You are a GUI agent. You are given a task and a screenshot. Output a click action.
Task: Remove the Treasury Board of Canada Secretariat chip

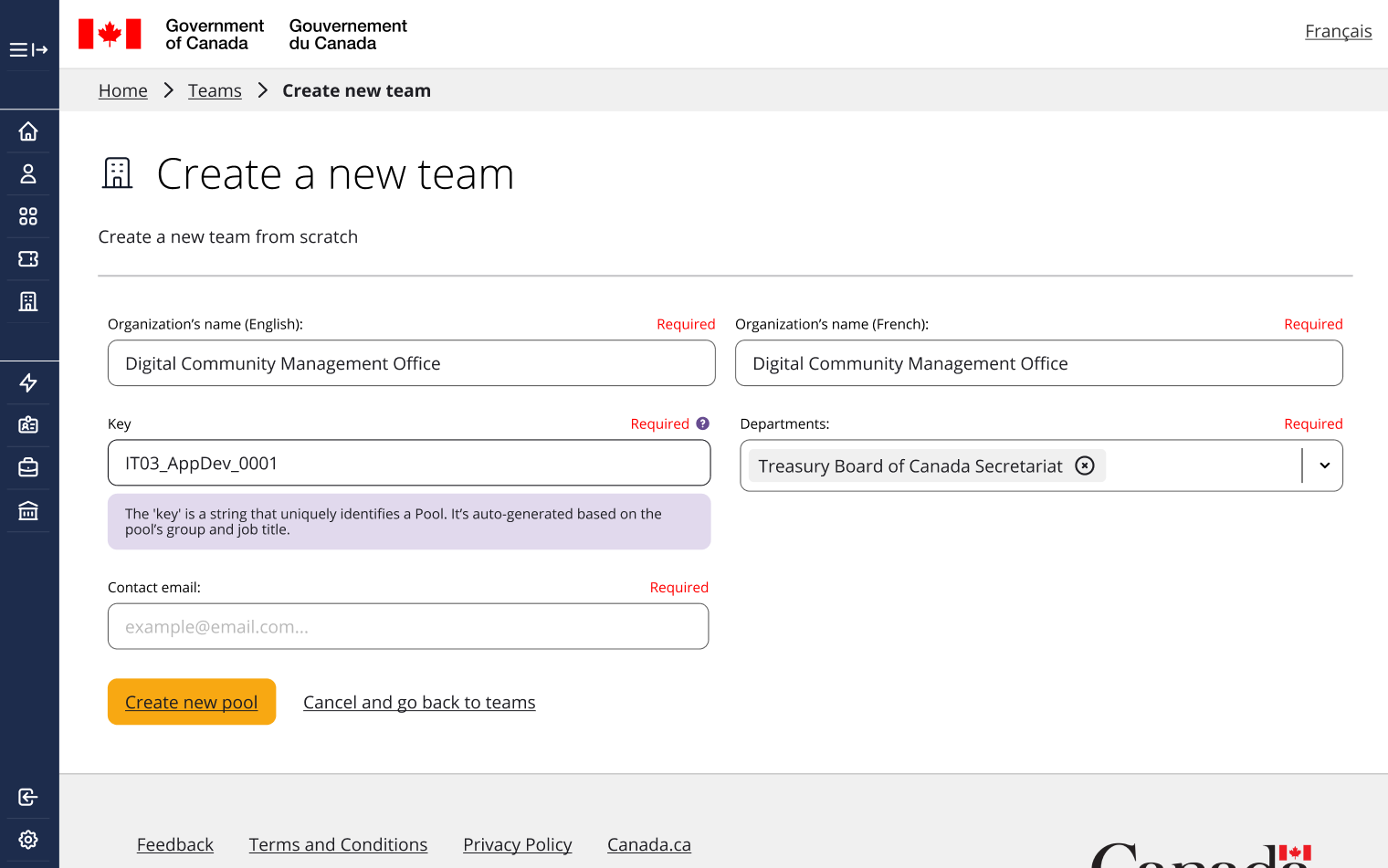pyautogui.click(x=1085, y=465)
